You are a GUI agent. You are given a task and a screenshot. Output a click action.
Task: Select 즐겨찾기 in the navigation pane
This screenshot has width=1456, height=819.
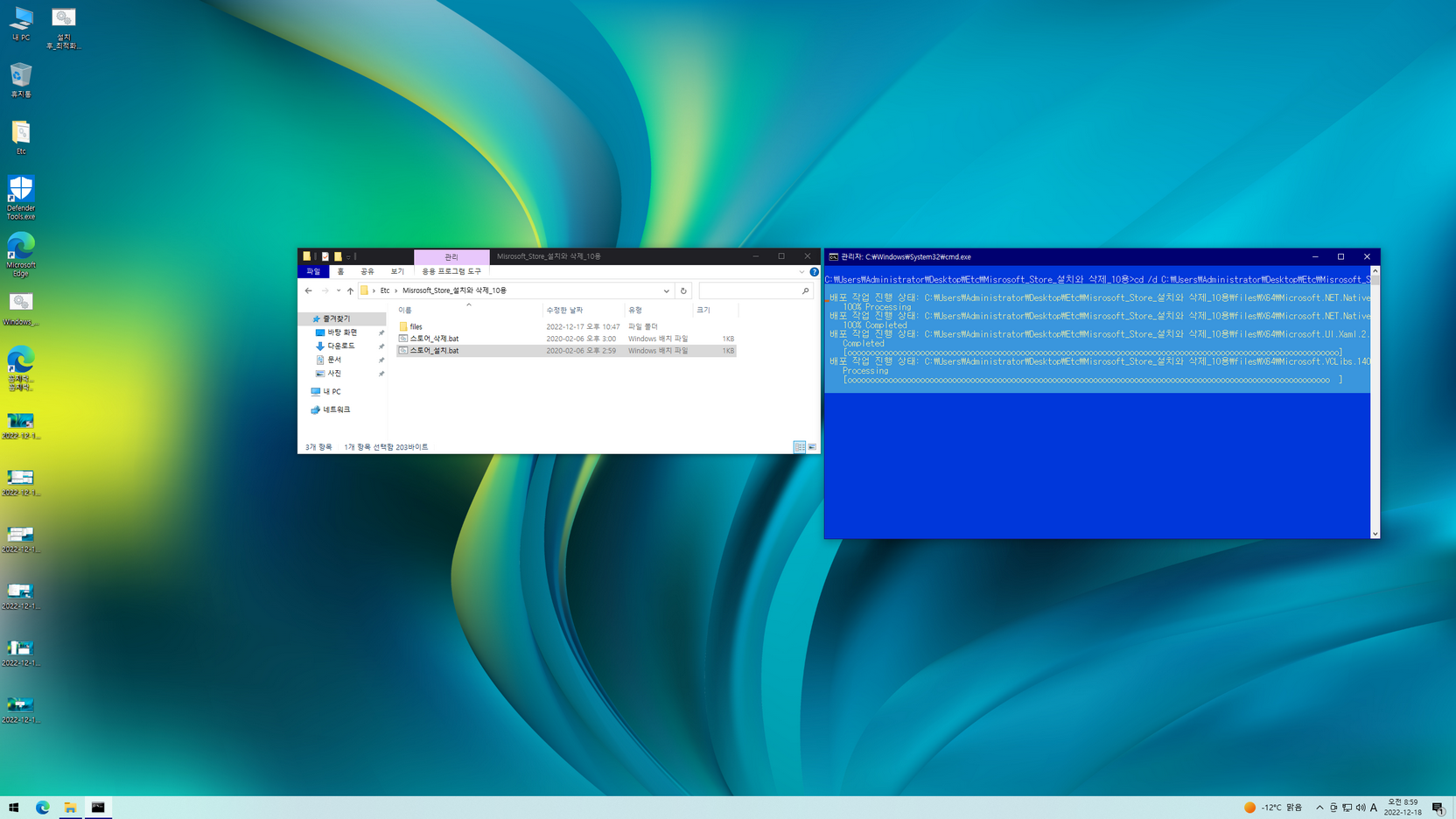click(x=336, y=319)
